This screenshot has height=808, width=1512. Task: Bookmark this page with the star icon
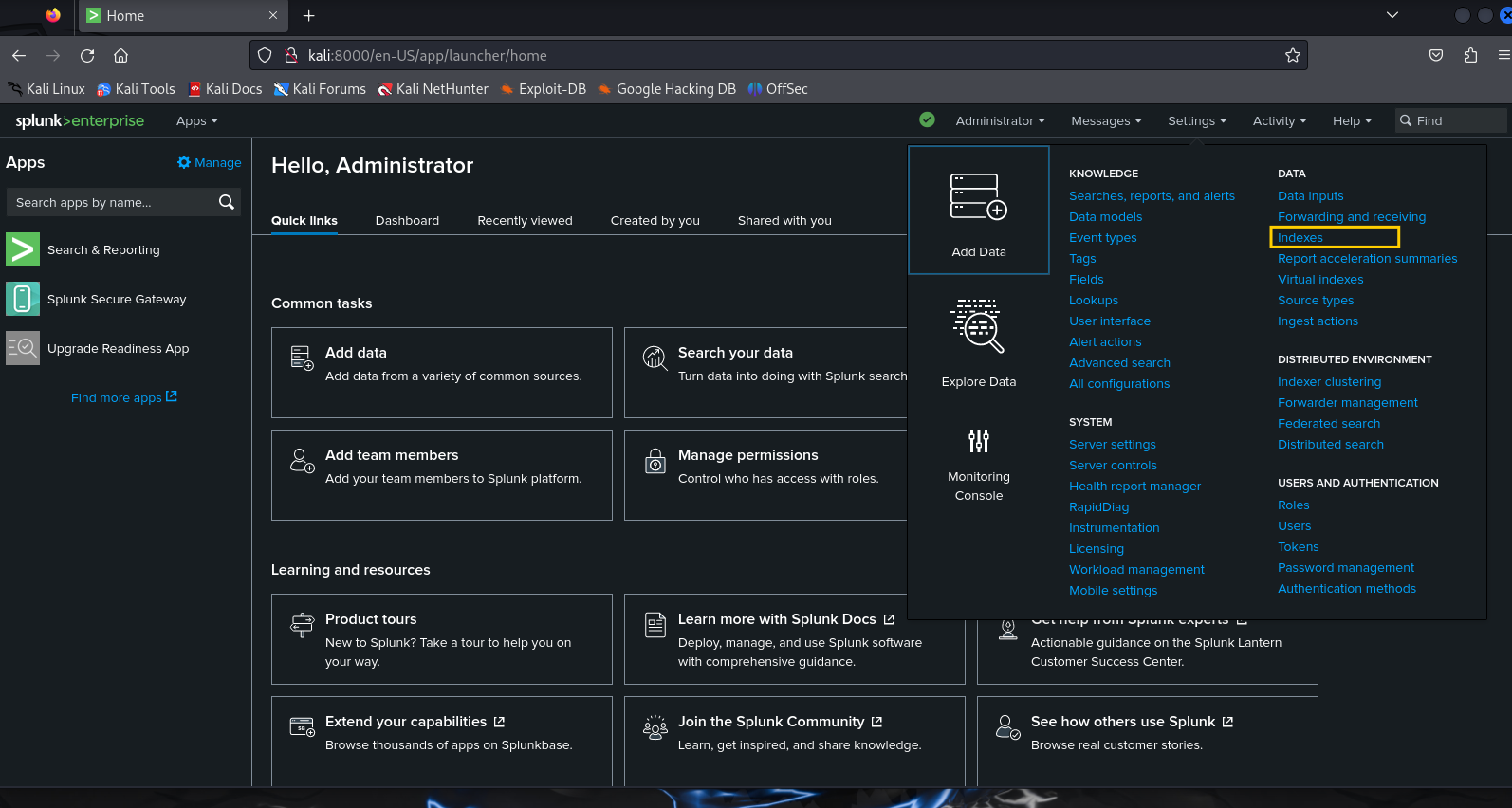tap(1292, 55)
